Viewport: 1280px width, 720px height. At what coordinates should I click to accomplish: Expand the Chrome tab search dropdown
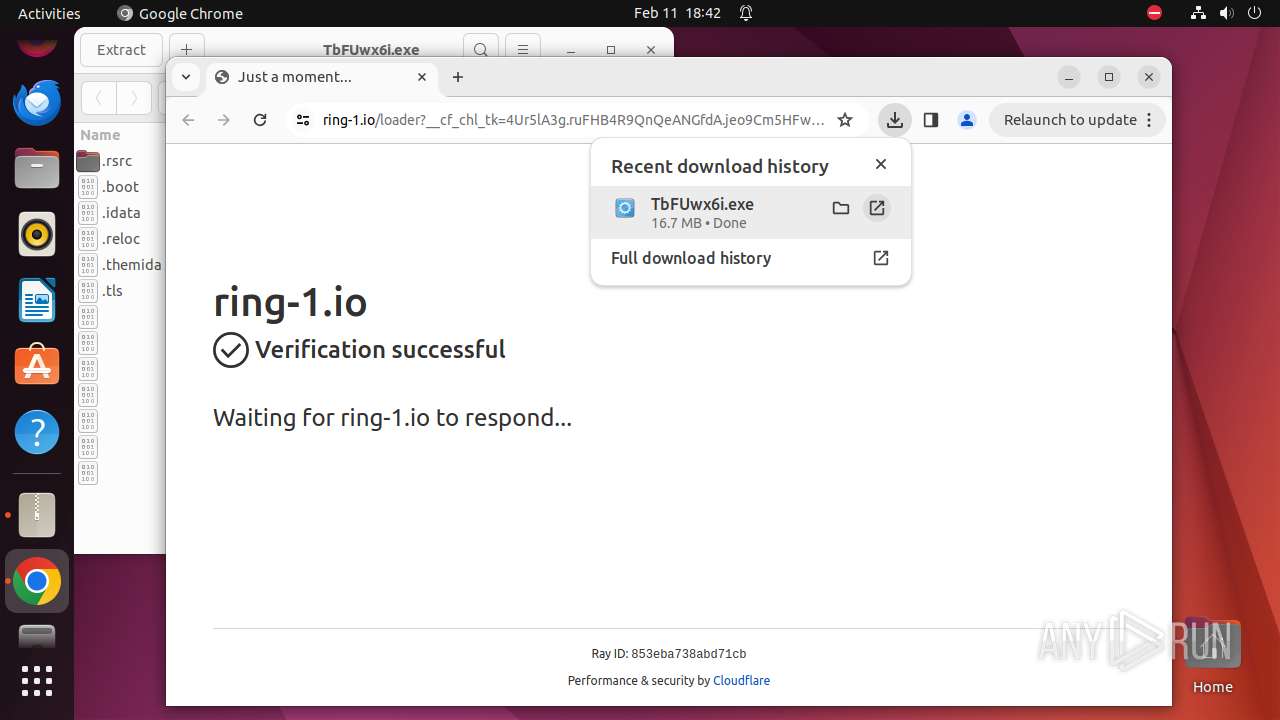[186, 77]
